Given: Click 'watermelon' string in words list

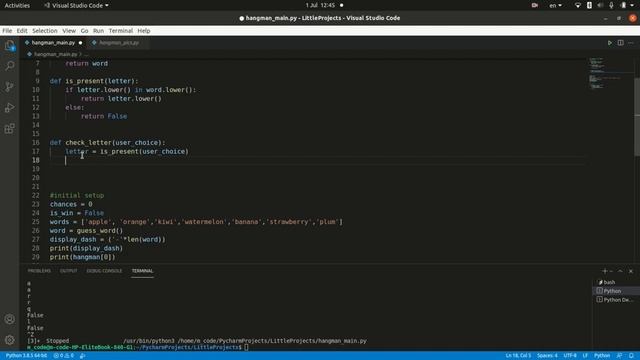Looking at the screenshot, I should click(x=204, y=222).
